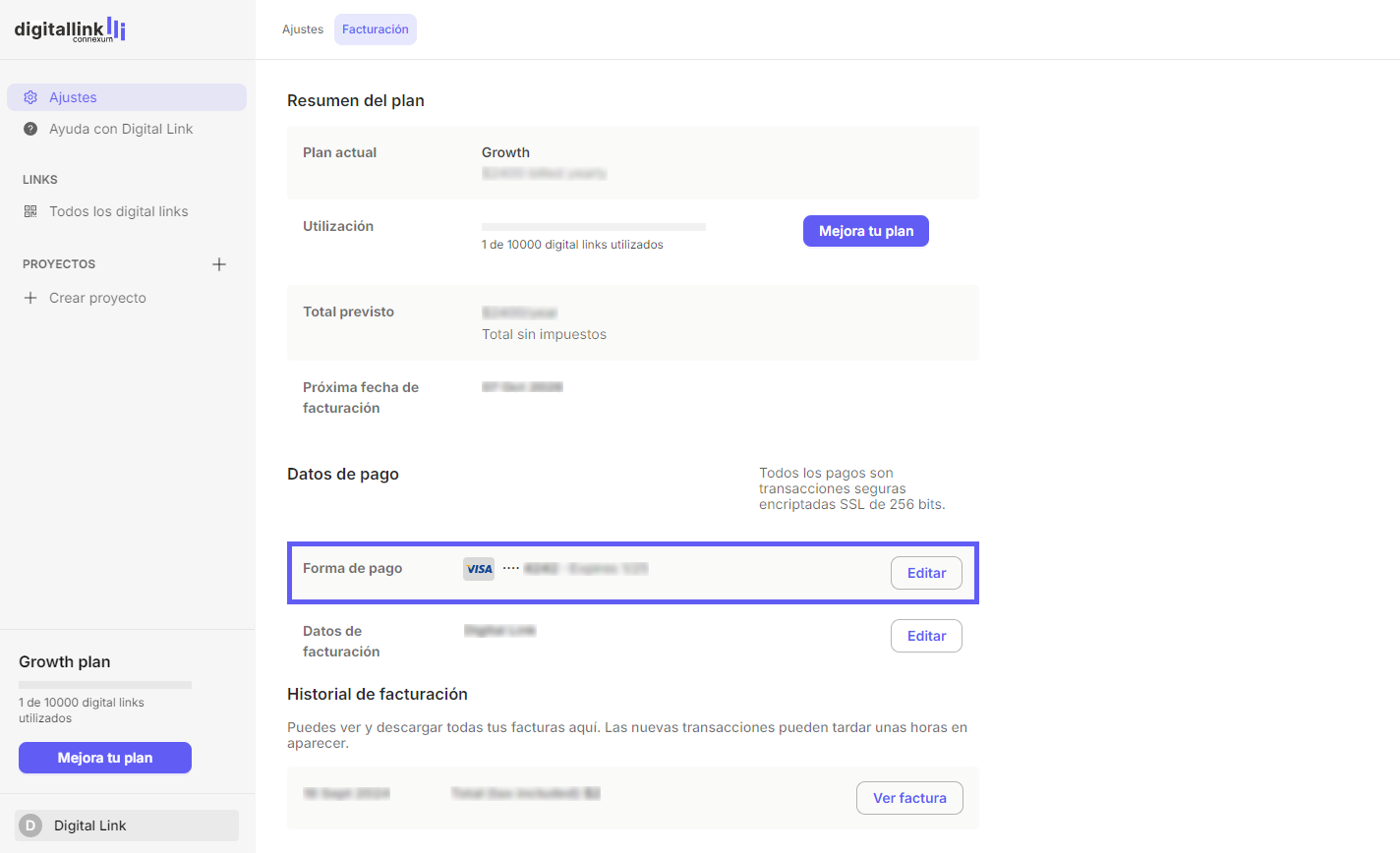1400x853 pixels.
Task: Click the digitallink connexum logo
Action: click(70, 29)
